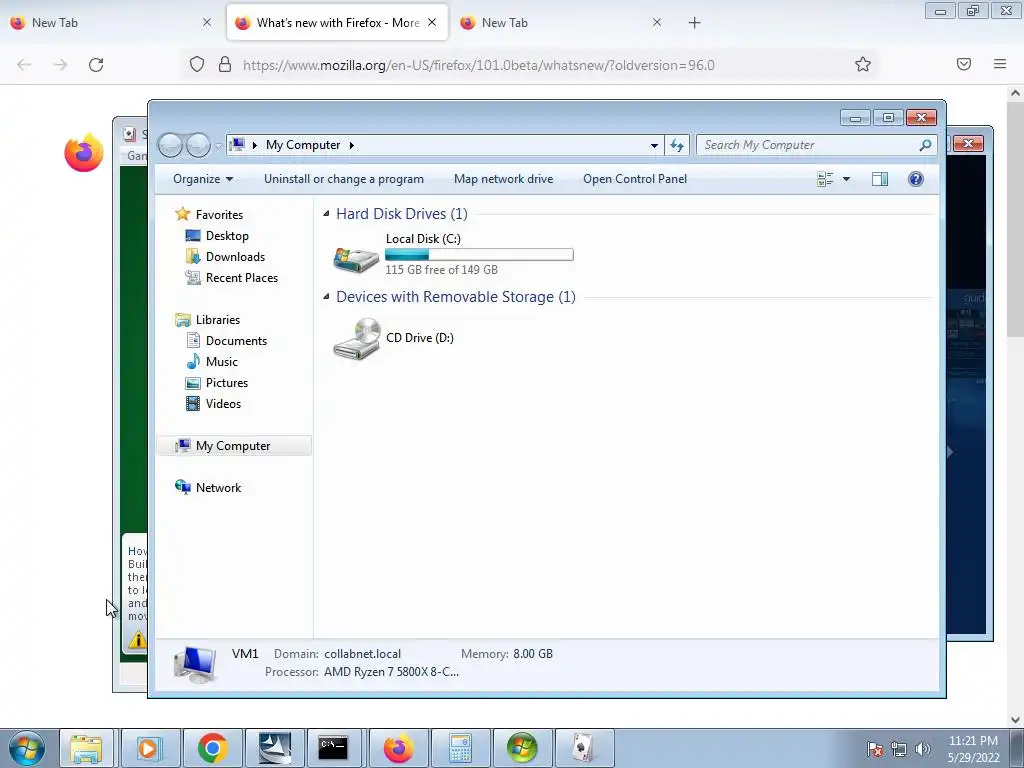Click the site security padlock icon

(225, 65)
